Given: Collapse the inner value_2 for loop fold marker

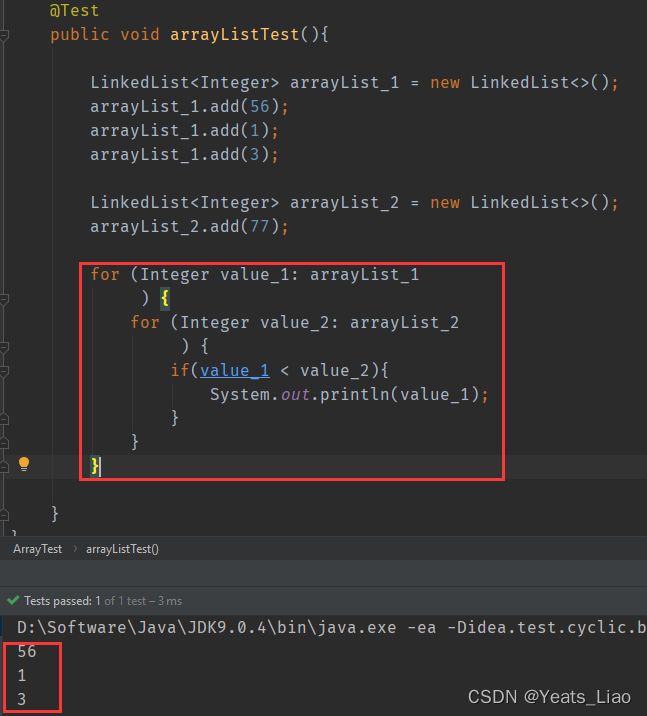Looking at the screenshot, I should [x=4, y=347].
